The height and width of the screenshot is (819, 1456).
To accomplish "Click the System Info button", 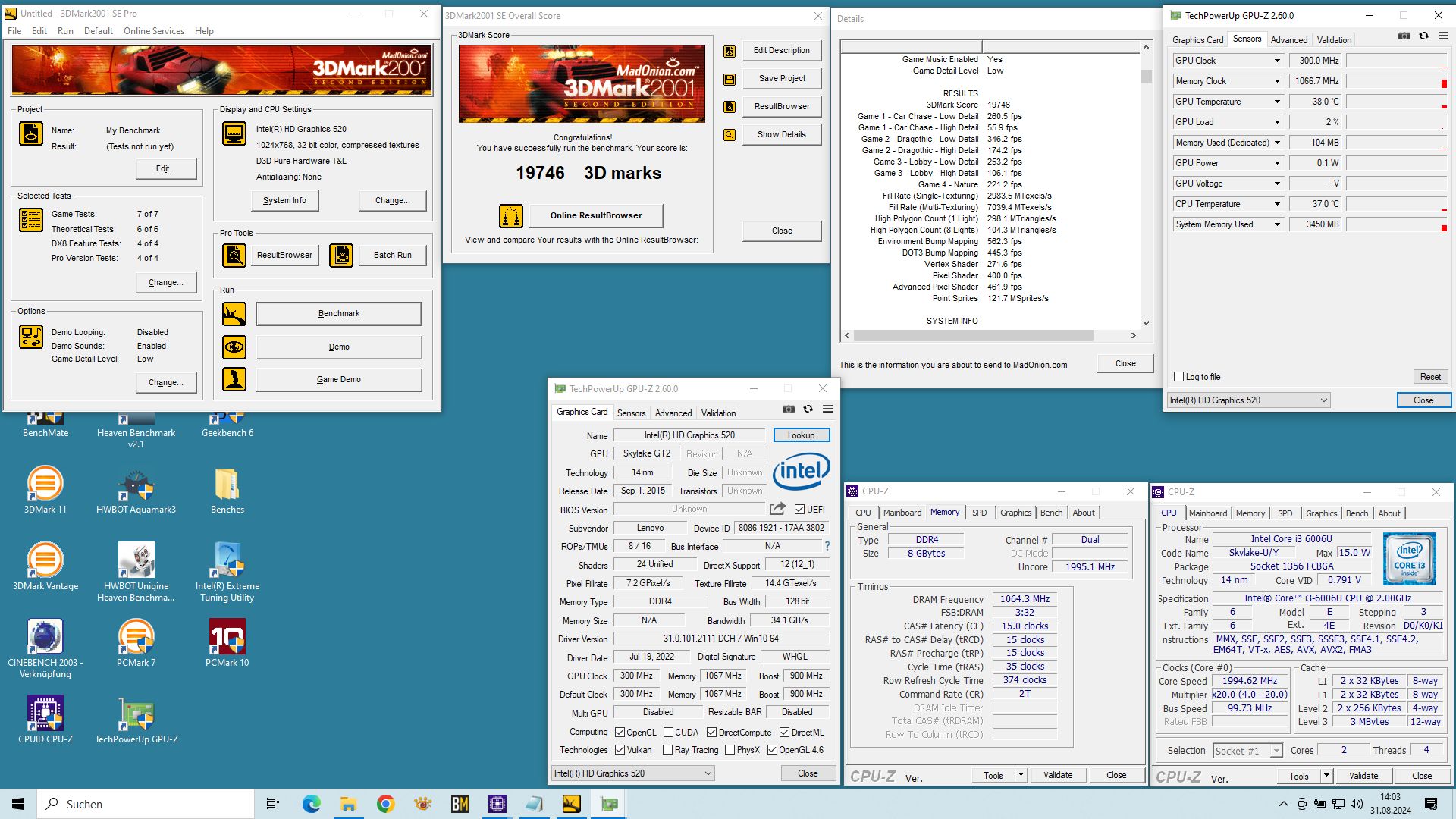I will 284,200.
